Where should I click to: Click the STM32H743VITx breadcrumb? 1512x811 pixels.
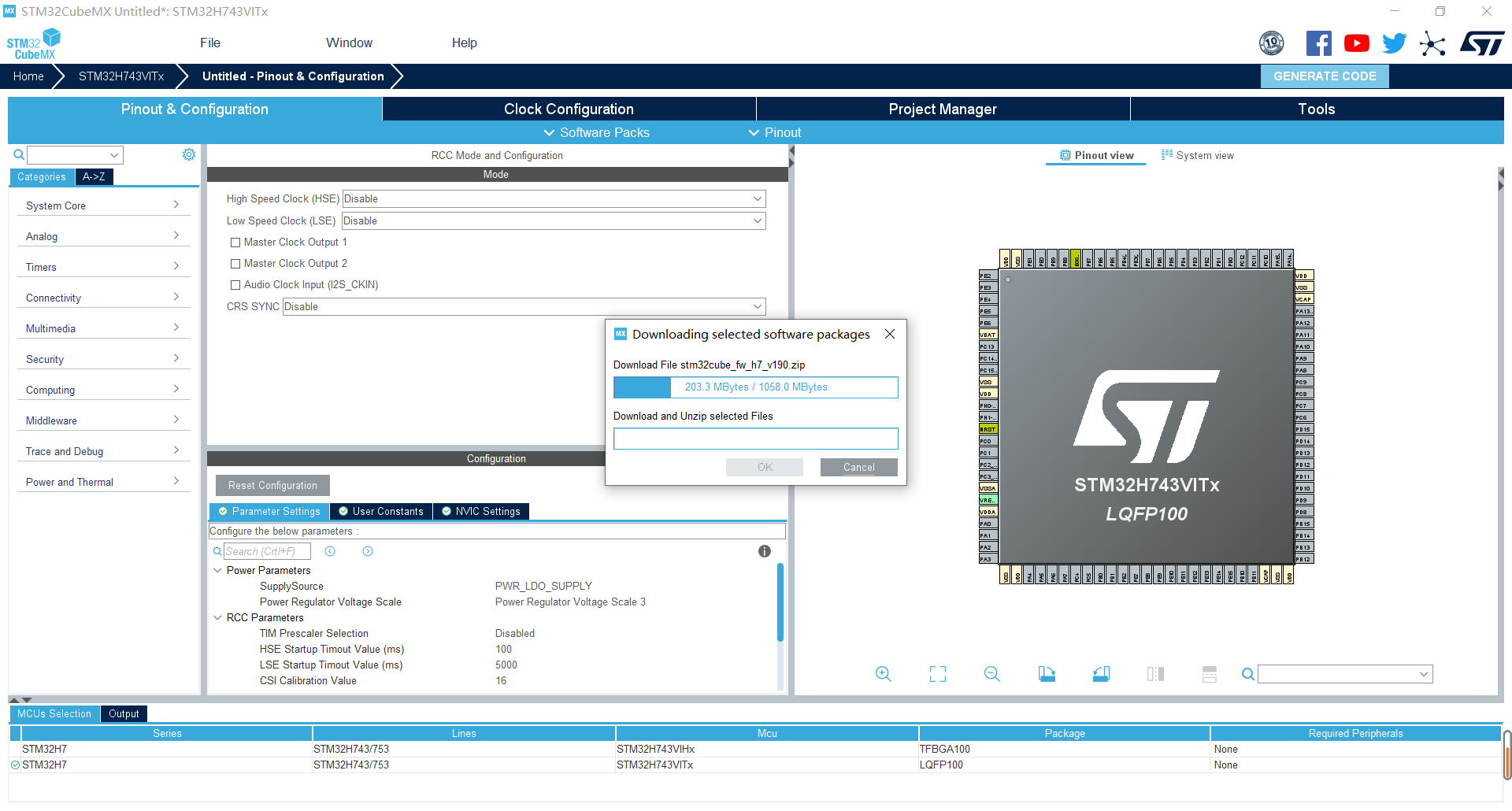pos(121,76)
